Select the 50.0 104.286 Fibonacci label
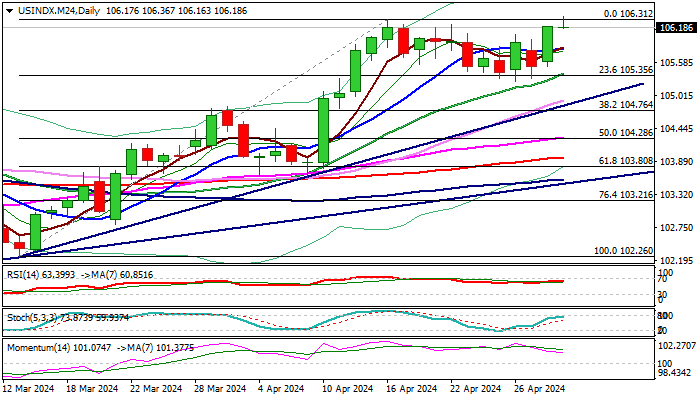The image size is (700, 400). click(x=625, y=132)
